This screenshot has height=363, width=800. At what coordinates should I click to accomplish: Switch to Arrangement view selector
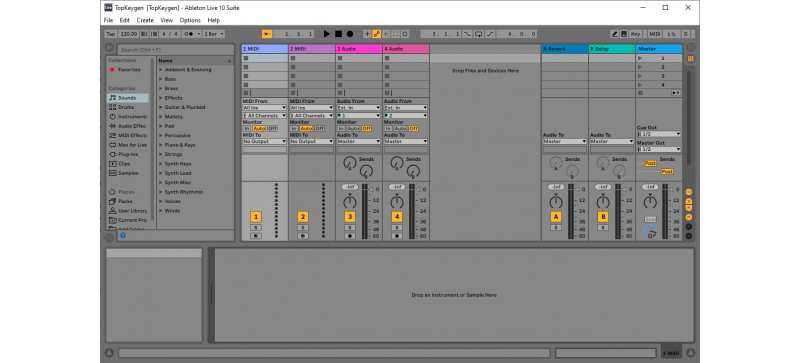pos(690,47)
